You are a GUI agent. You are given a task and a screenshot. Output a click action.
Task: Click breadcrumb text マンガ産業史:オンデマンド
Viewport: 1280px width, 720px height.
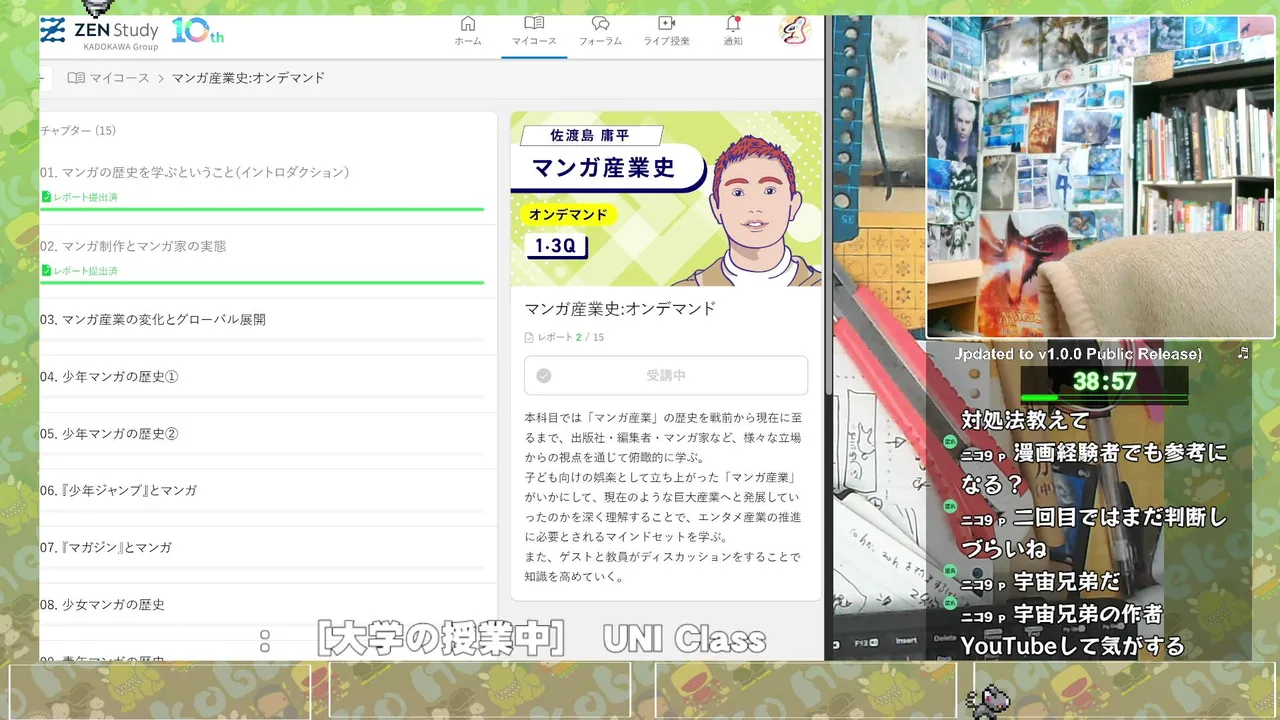point(248,77)
